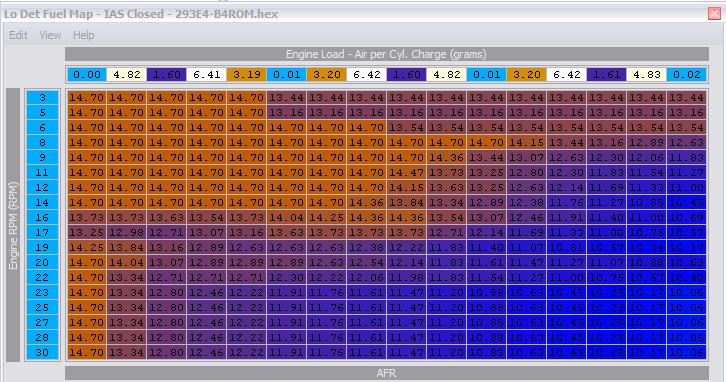Select the 13.25 cell in RPM row 17
The image size is (726, 382).
click(87, 232)
